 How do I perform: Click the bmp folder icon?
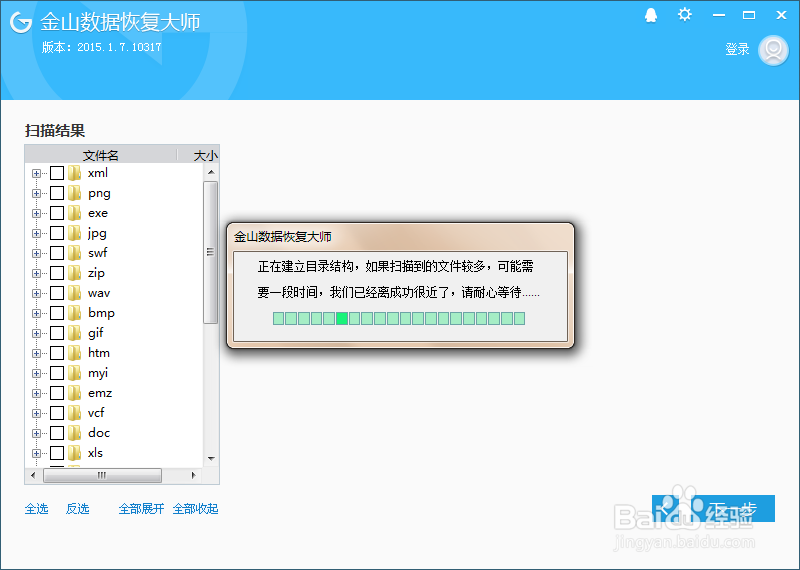coord(74,313)
